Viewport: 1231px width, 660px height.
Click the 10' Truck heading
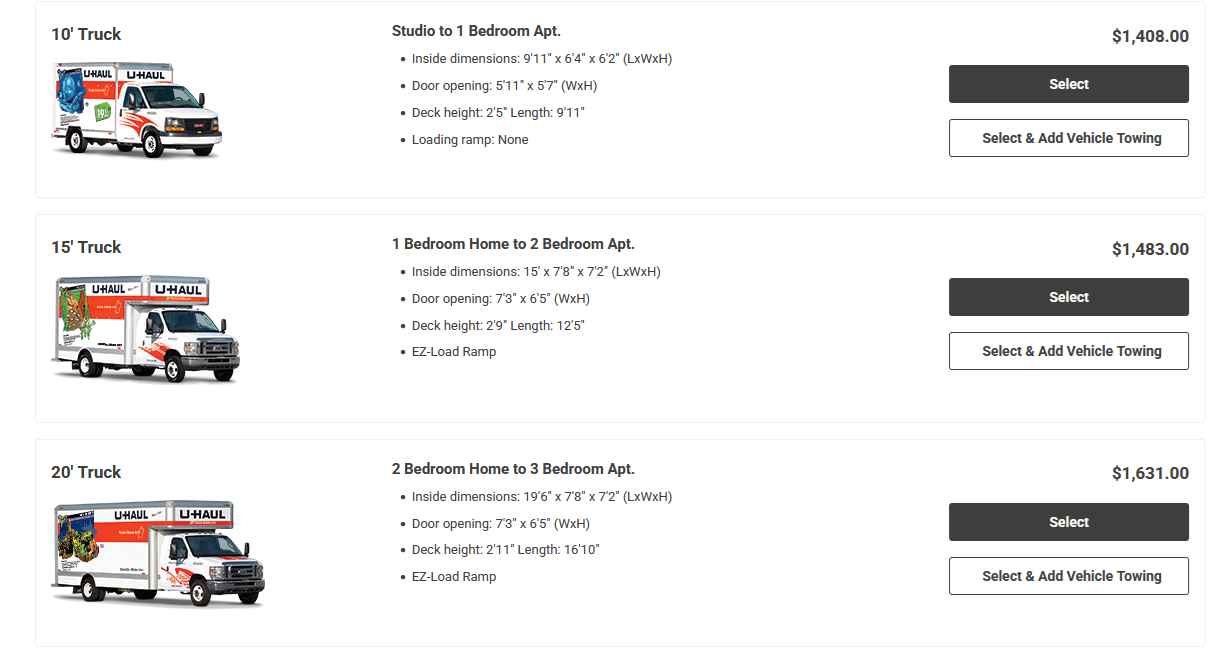pyautogui.click(x=86, y=34)
